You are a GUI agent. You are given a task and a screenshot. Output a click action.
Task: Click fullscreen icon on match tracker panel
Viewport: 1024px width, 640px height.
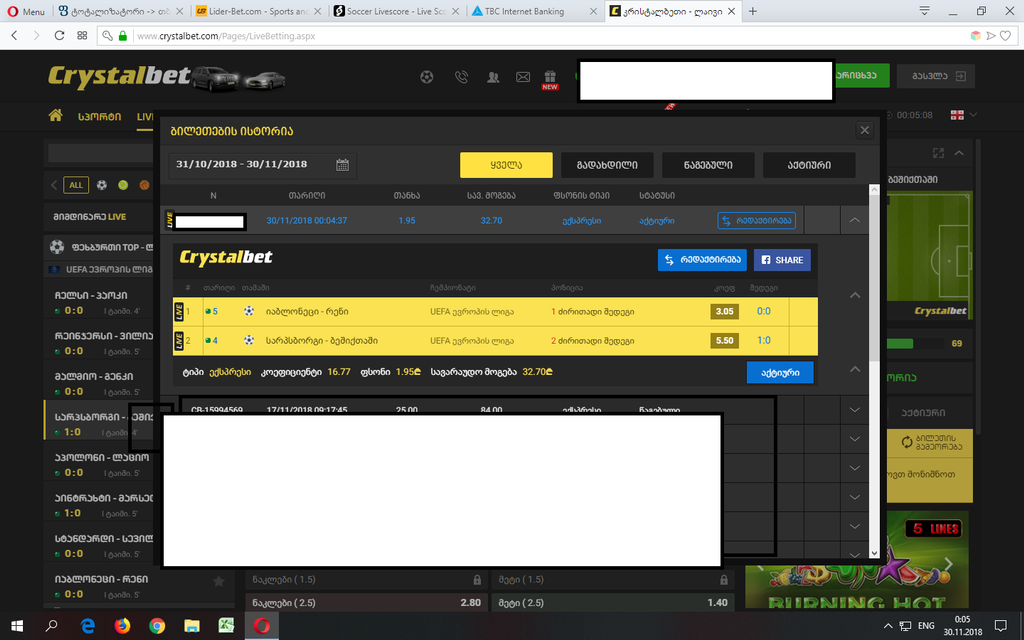[938, 153]
